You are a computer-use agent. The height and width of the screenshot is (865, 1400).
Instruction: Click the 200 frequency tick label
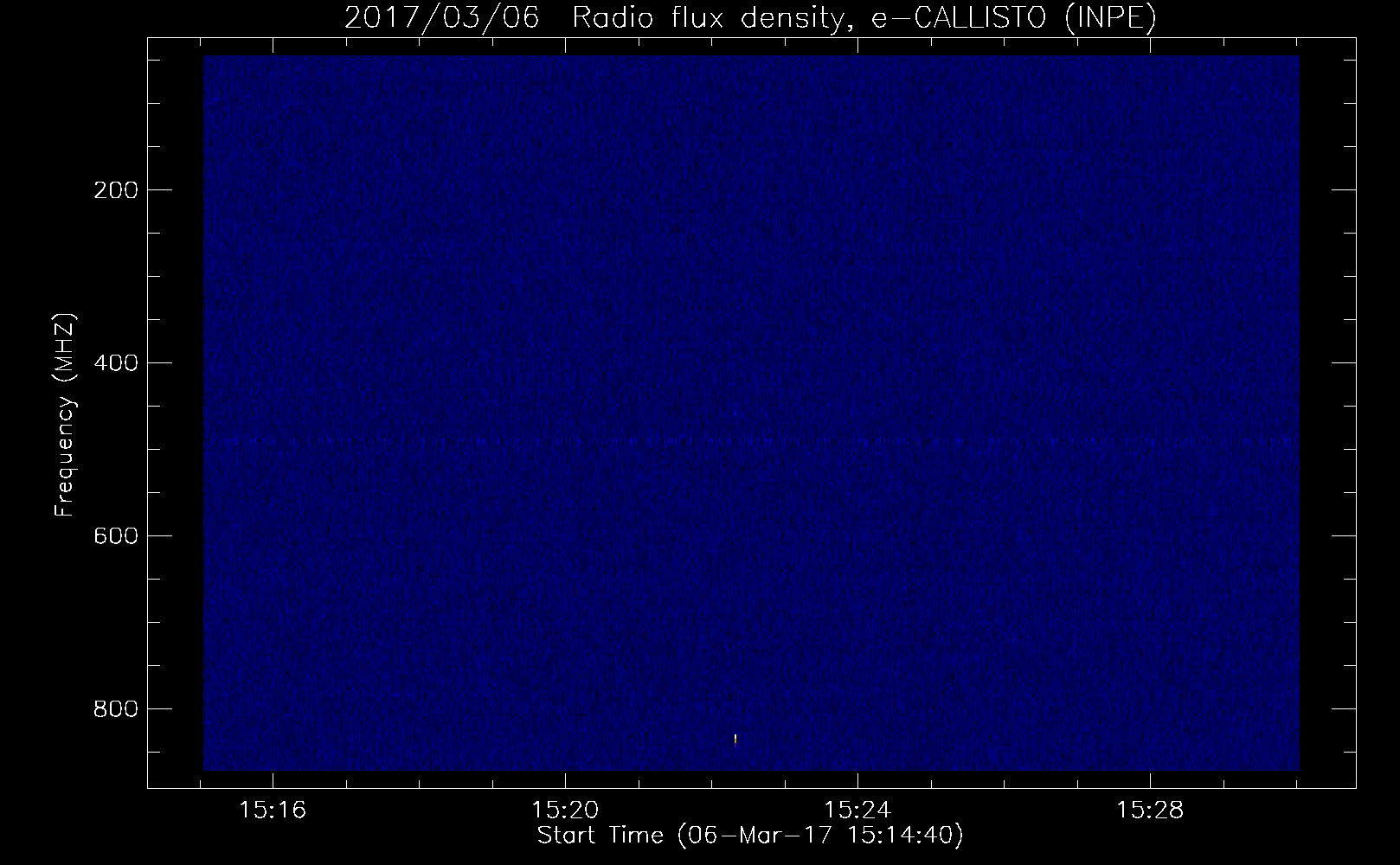(x=115, y=190)
